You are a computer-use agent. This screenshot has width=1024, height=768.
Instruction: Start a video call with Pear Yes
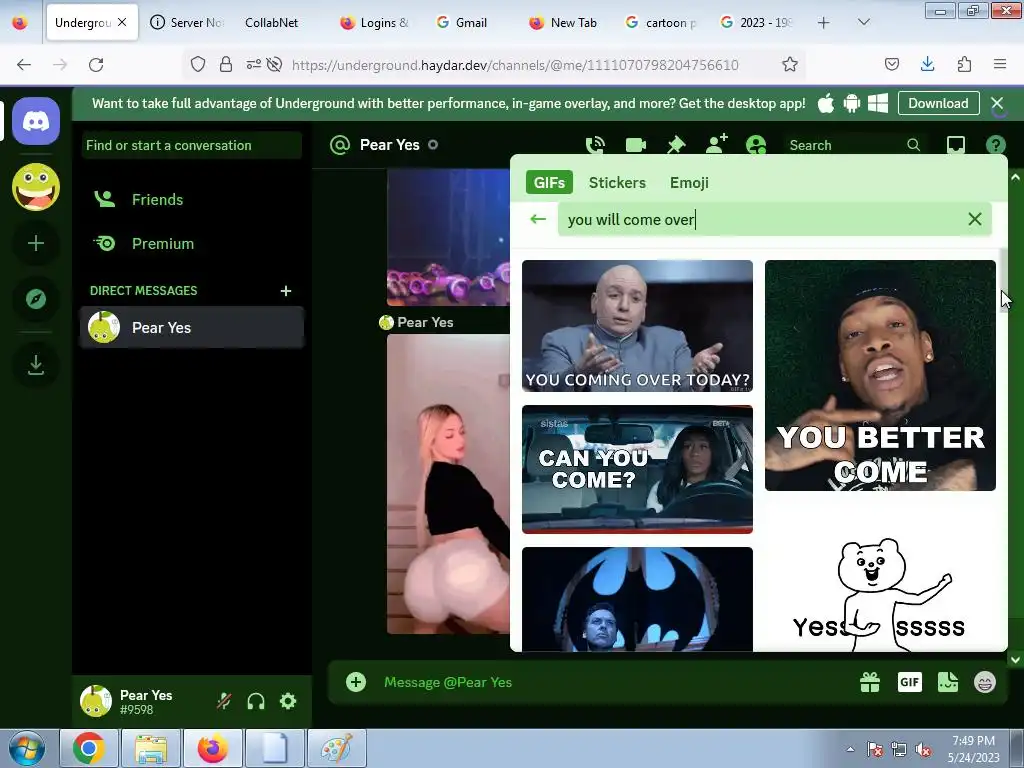click(635, 145)
